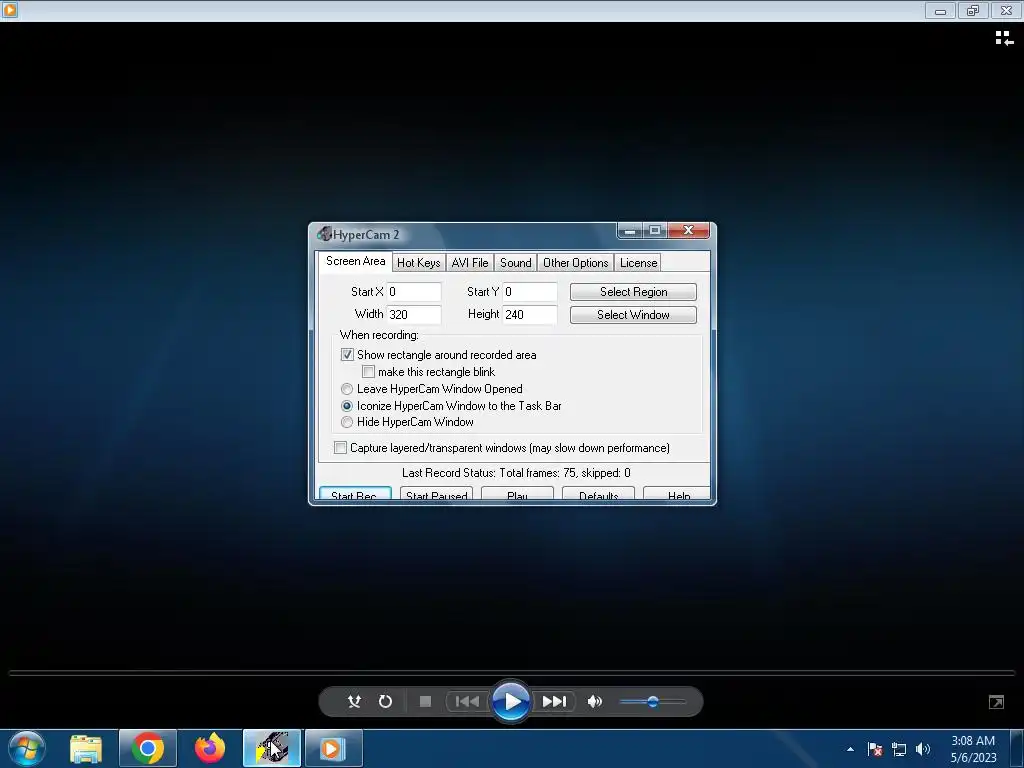
Task: Click the HyperCam 2 title bar icon
Action: click(x=324, y=234)
